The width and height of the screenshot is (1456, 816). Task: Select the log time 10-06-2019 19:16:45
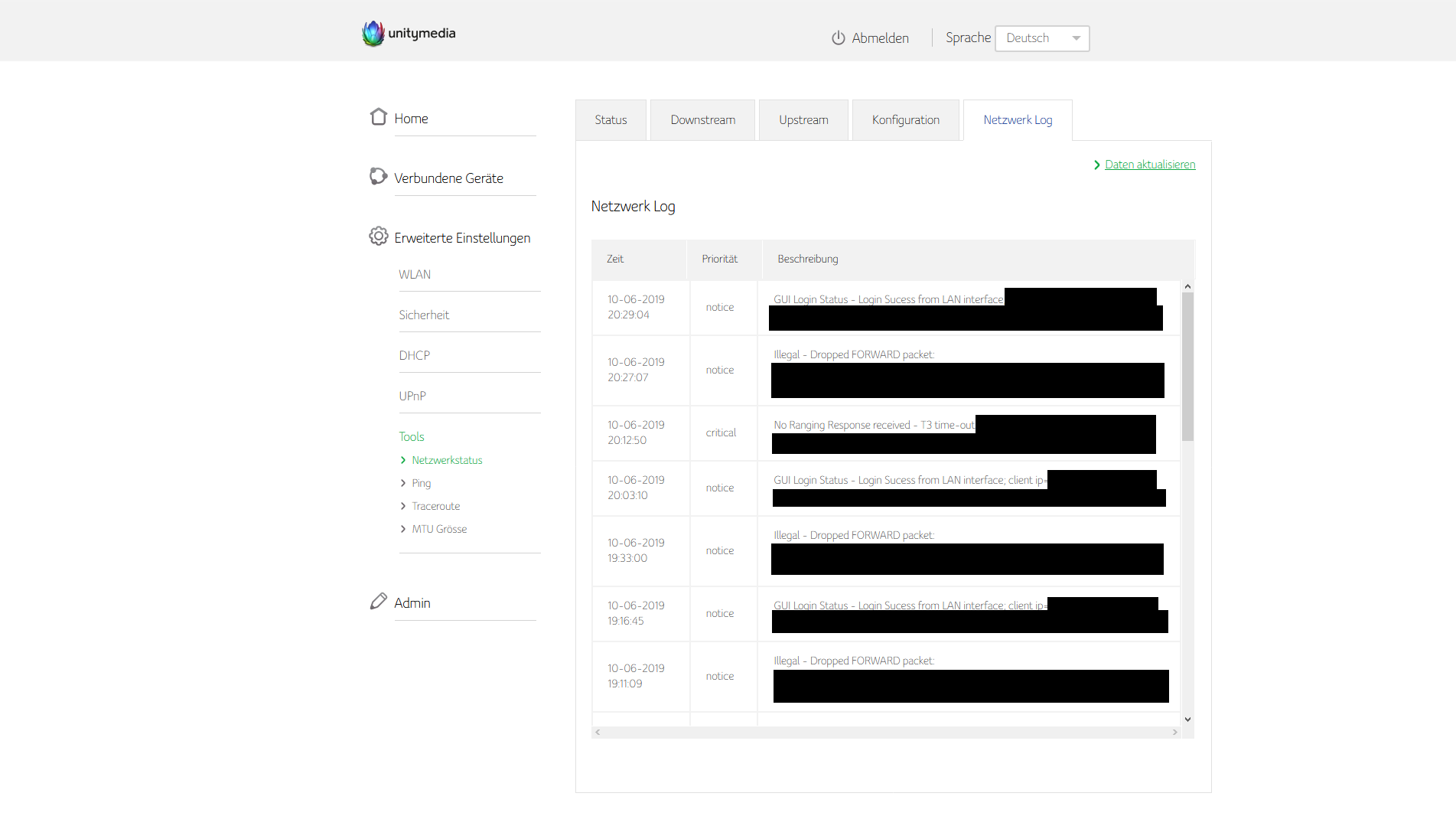pyautogui.click(x=636, y=613)
